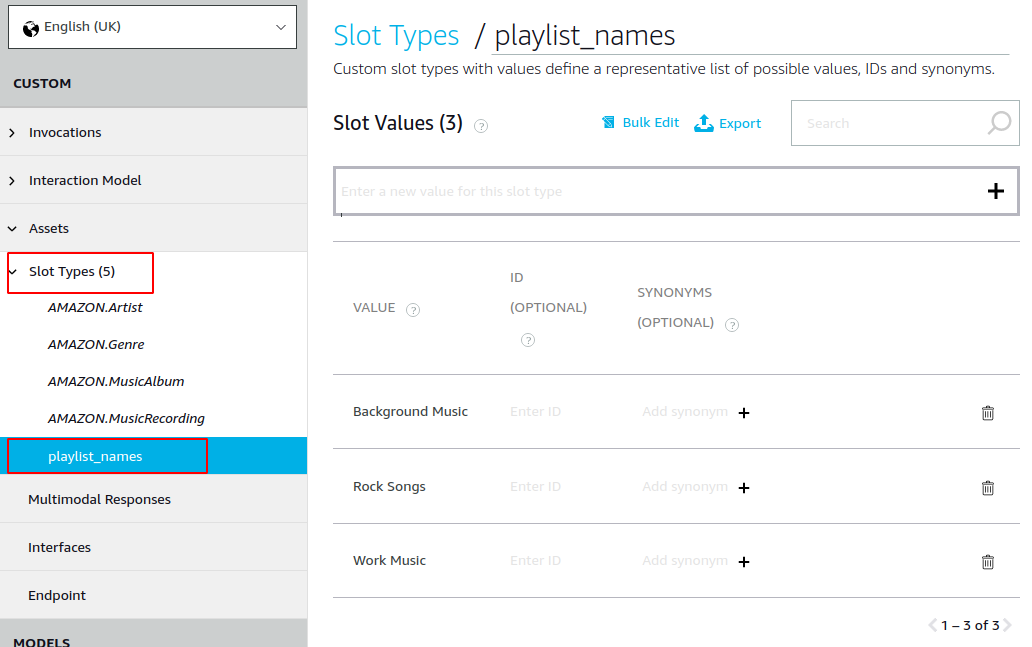The height and width of the screenshot is (647, 1032).
Task: Collapse the Slot Types (5) tree
Action: coord(12,271)
